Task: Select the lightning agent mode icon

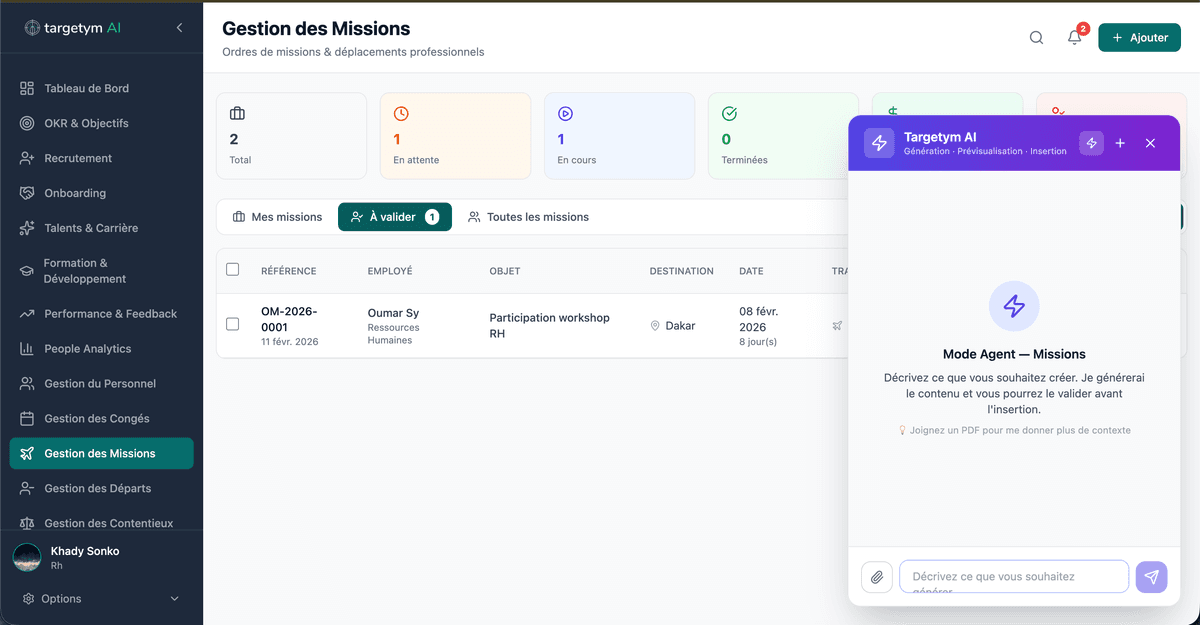Action: (1091, 143)
